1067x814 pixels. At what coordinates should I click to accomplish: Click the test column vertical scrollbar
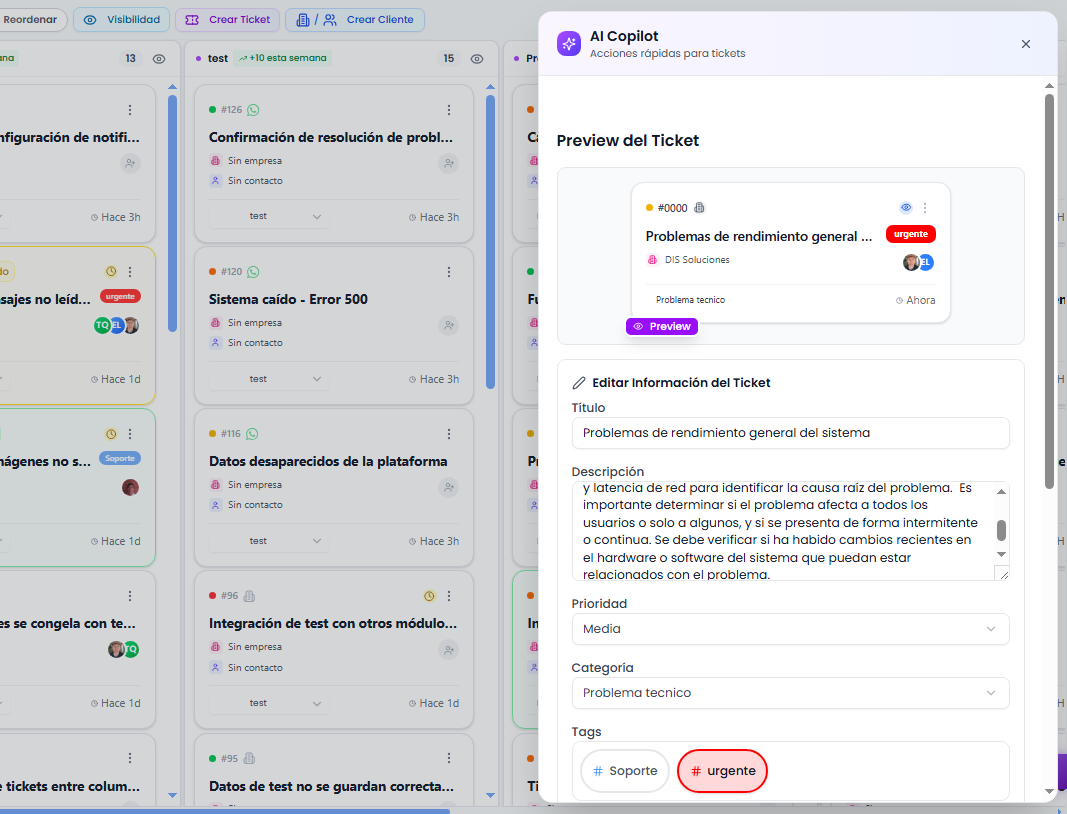pos(491,242)
